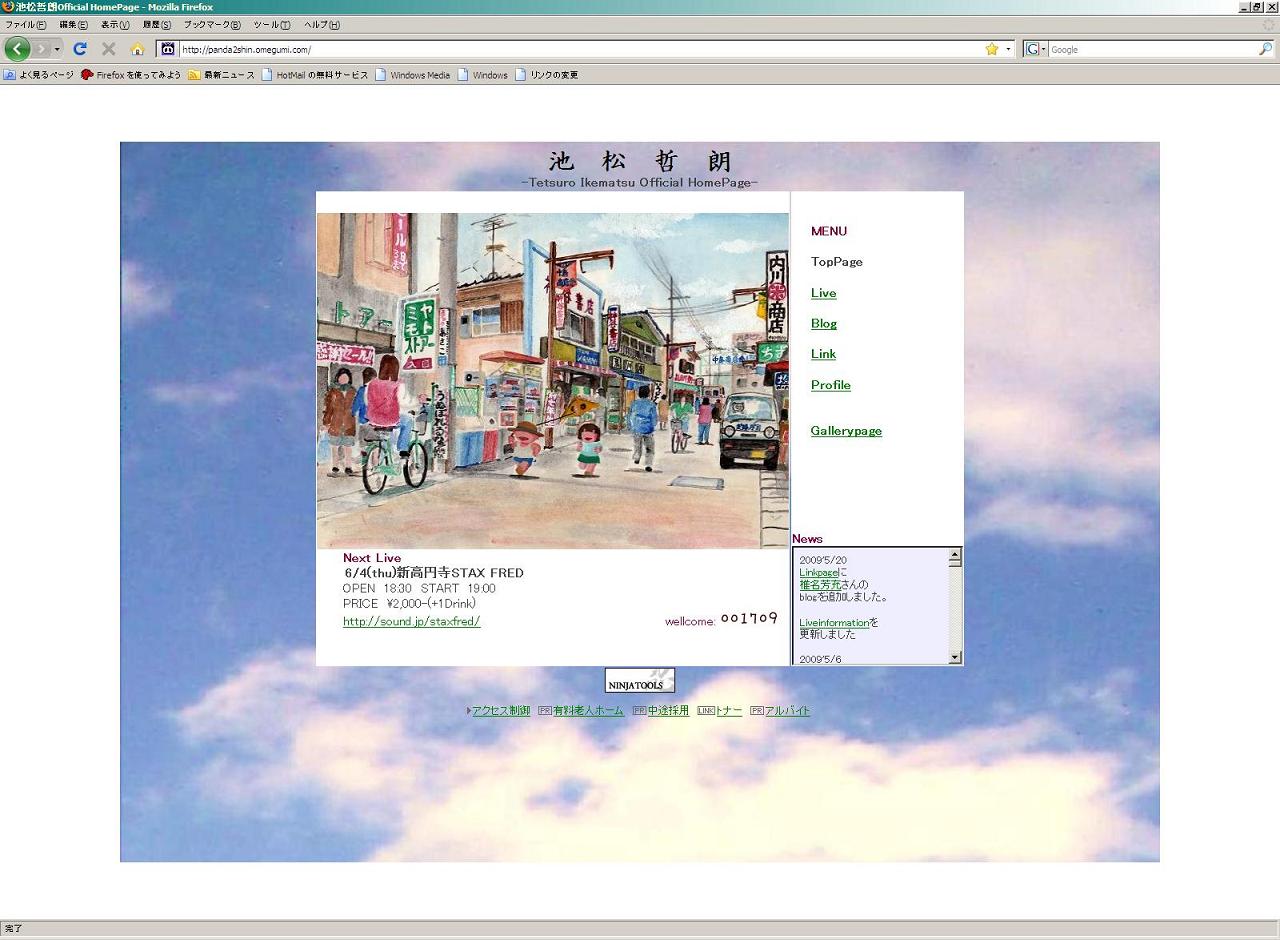
Task: Click the Live menu link
Action: click(x=823, y=293)
